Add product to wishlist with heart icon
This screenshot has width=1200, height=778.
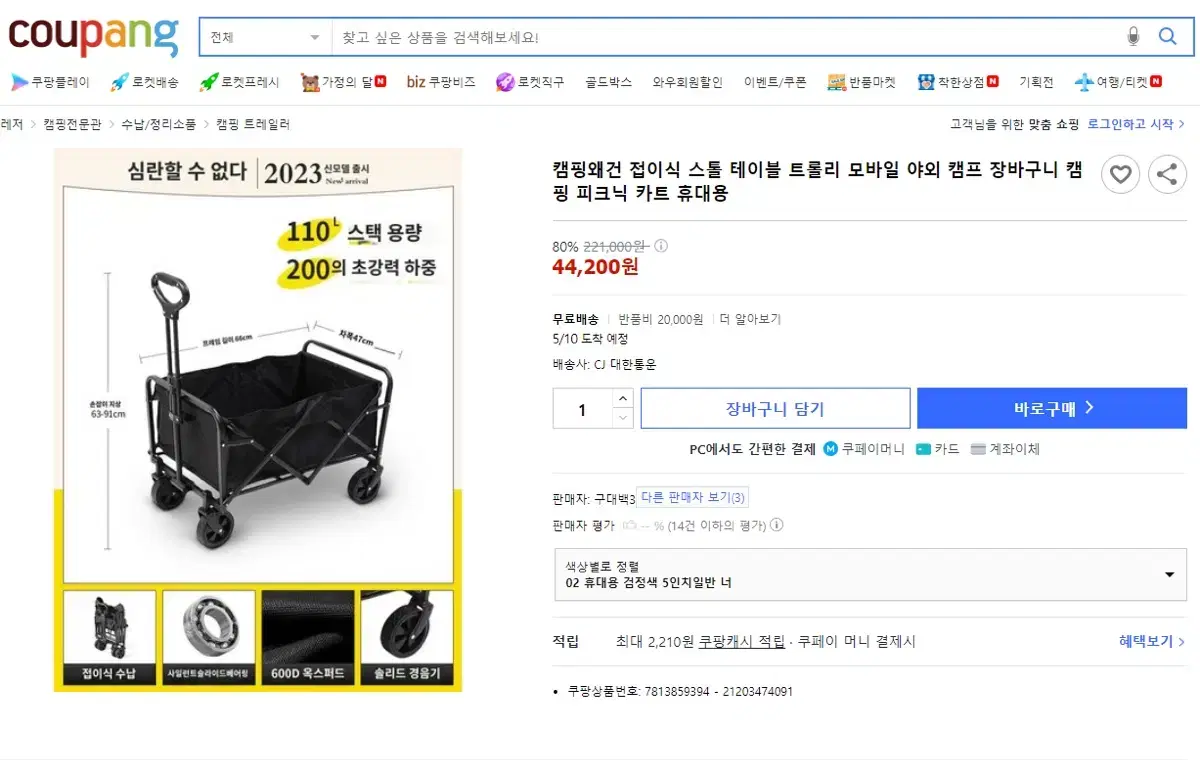[1120, 175]
